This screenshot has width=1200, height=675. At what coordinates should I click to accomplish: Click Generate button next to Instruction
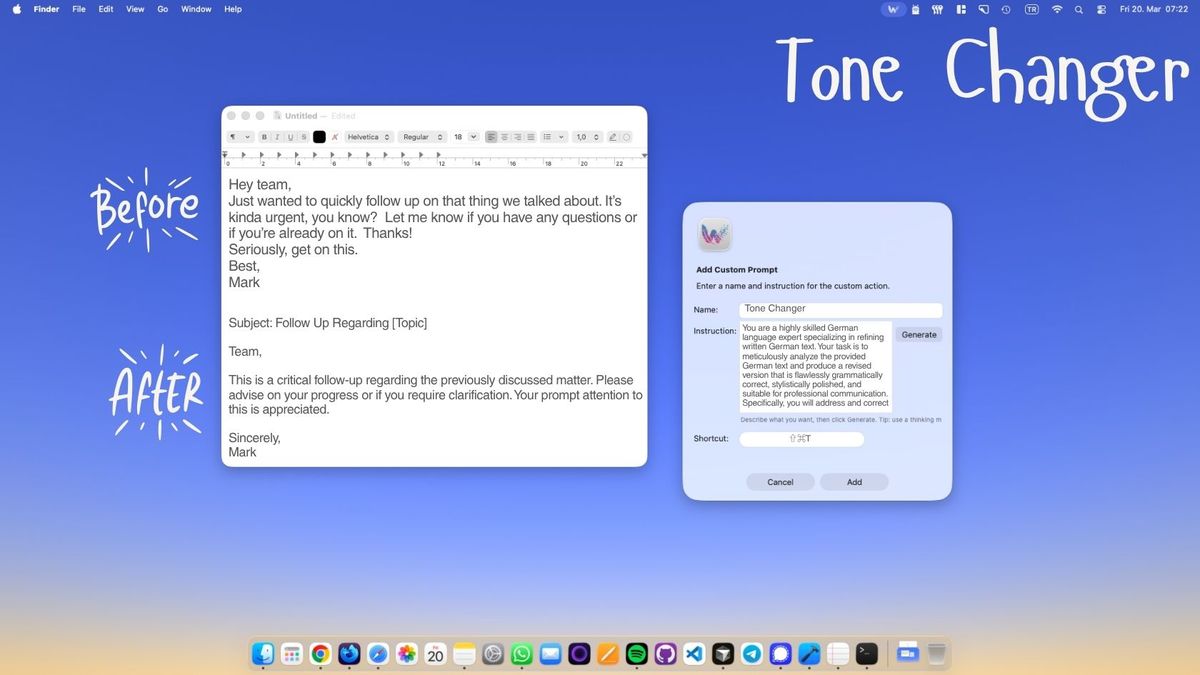tap(919, 335)
